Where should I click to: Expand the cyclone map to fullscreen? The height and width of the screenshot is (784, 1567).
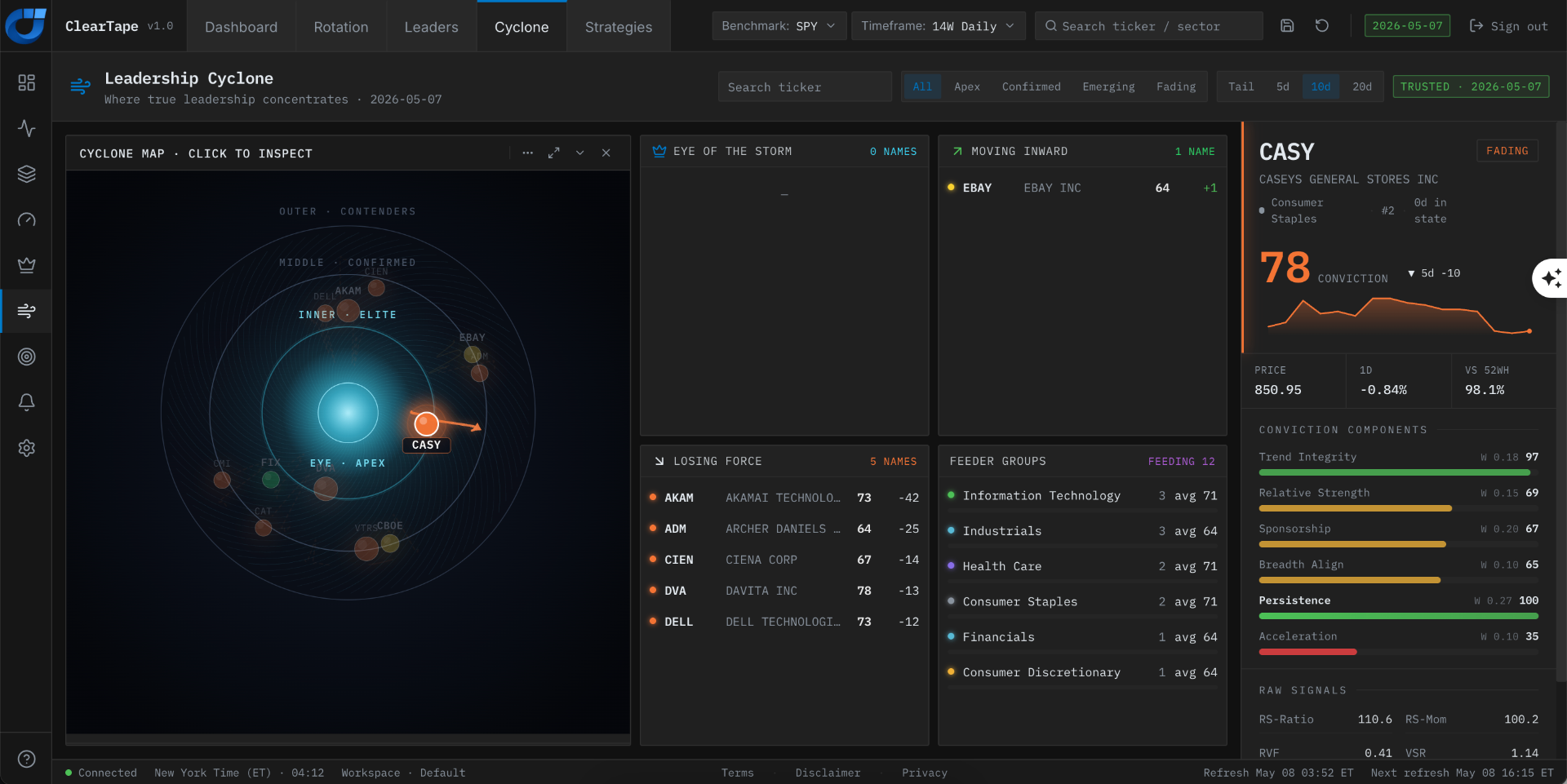coord(554,153)
